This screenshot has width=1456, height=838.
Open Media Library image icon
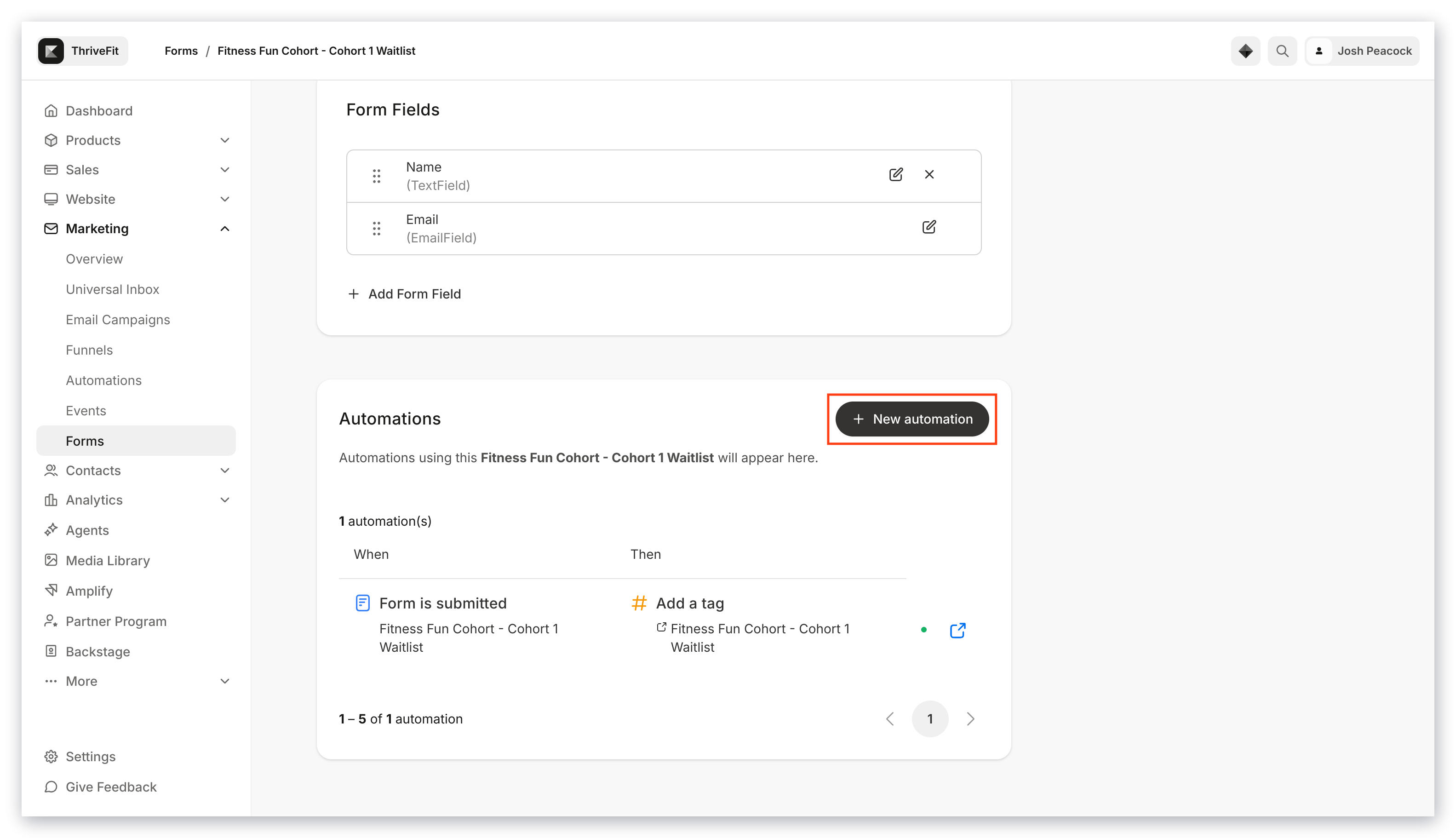(x=51, y=560)
